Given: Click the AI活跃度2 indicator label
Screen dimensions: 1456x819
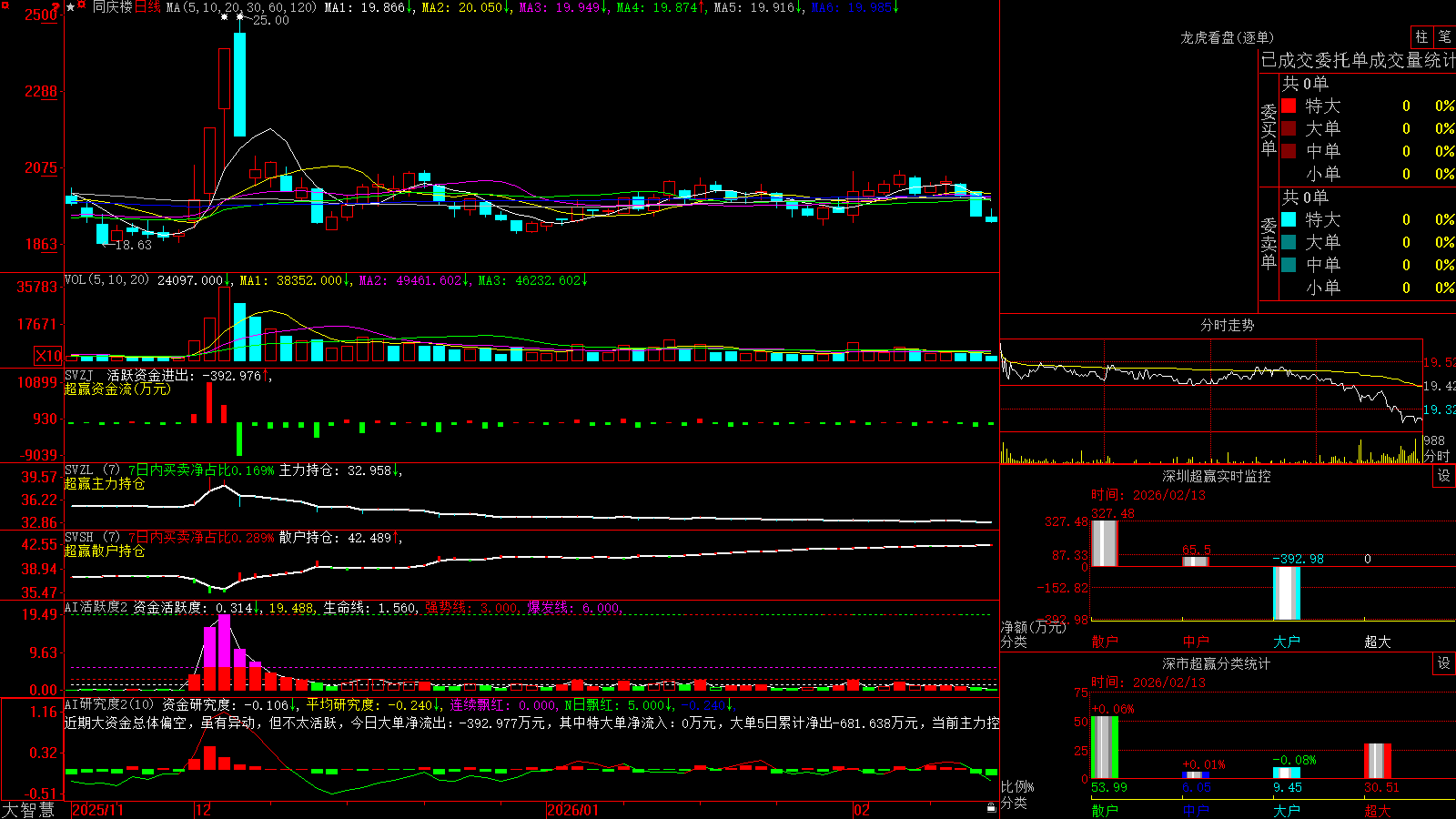Looking at the screenshot, I should tap(96, 607).
